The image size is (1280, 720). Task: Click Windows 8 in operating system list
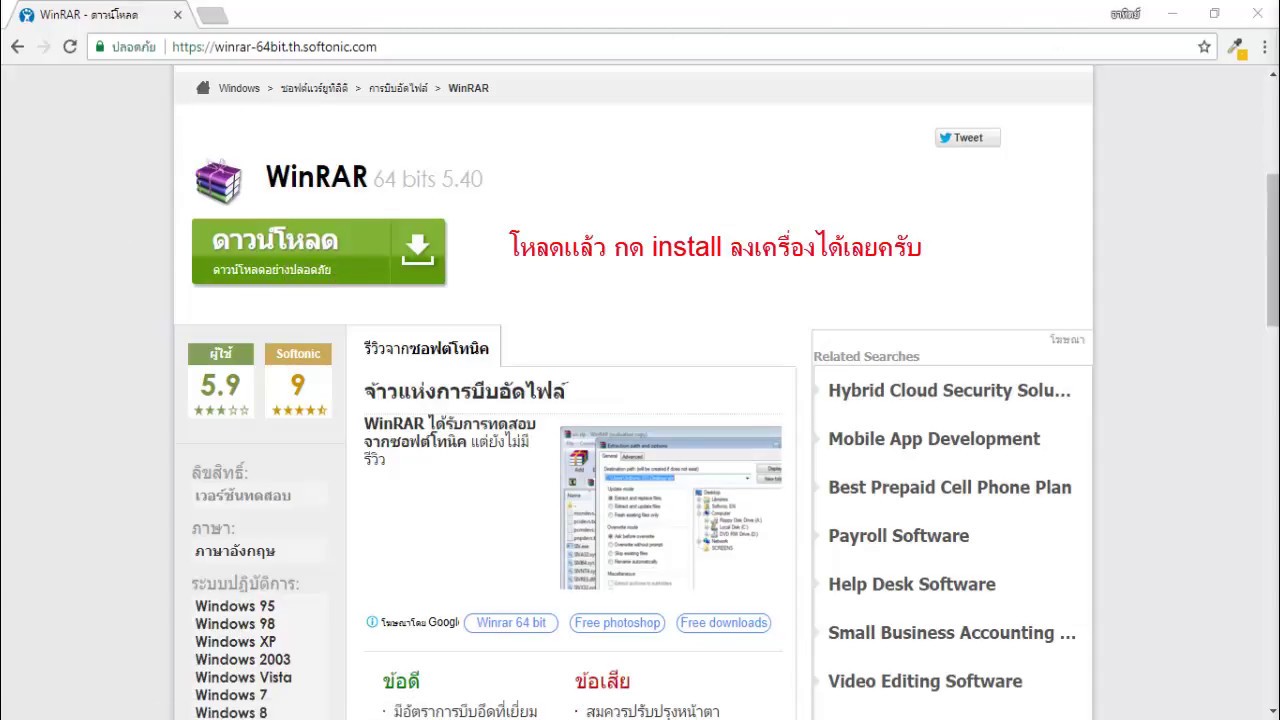[x=231, y=713]
